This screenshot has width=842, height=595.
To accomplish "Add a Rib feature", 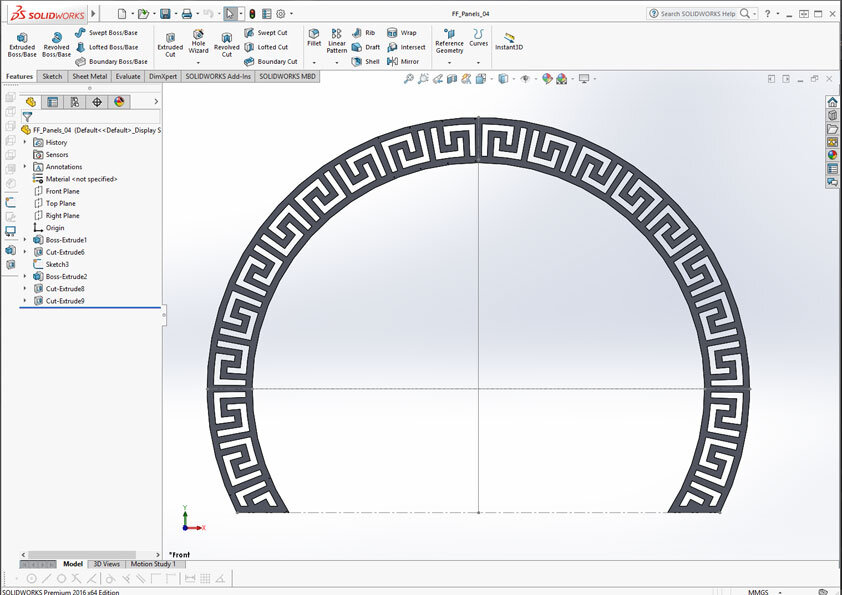I will 364,33.
